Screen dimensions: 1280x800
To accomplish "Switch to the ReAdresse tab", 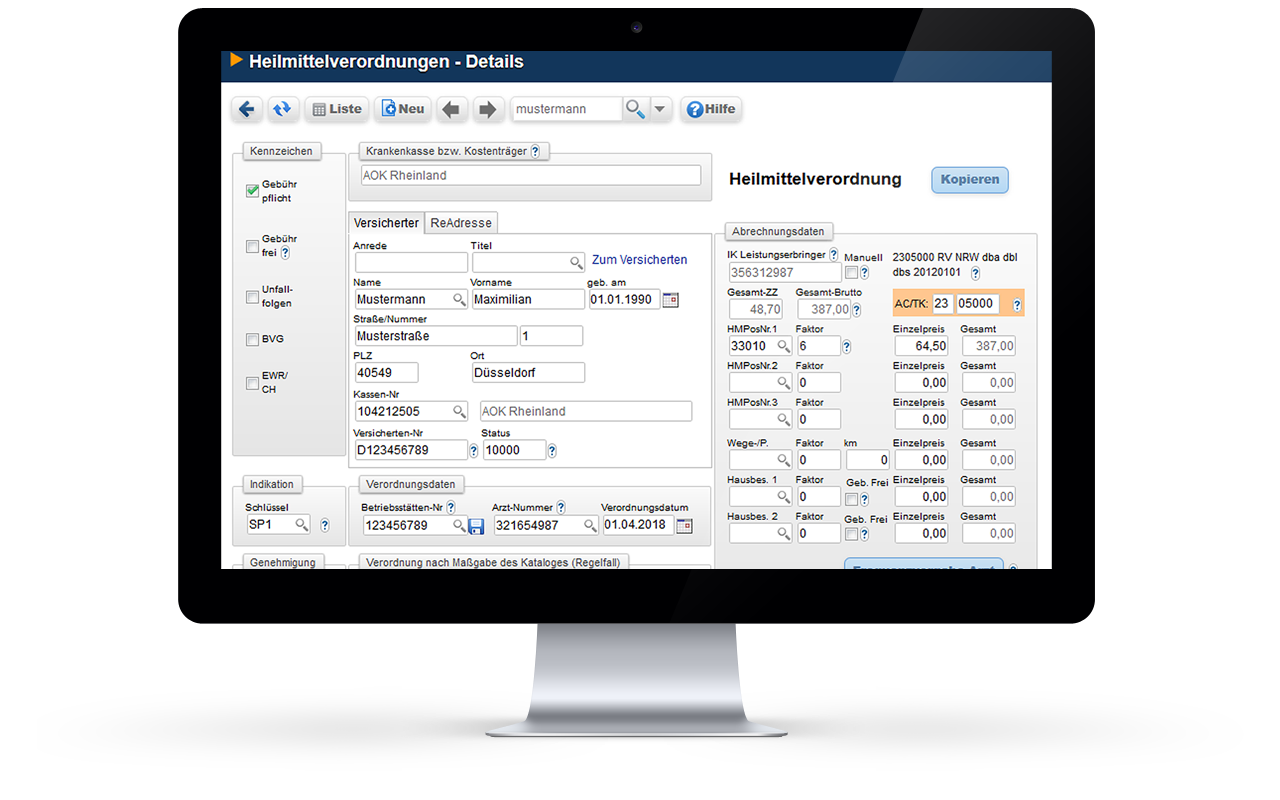I will [459, 223].
